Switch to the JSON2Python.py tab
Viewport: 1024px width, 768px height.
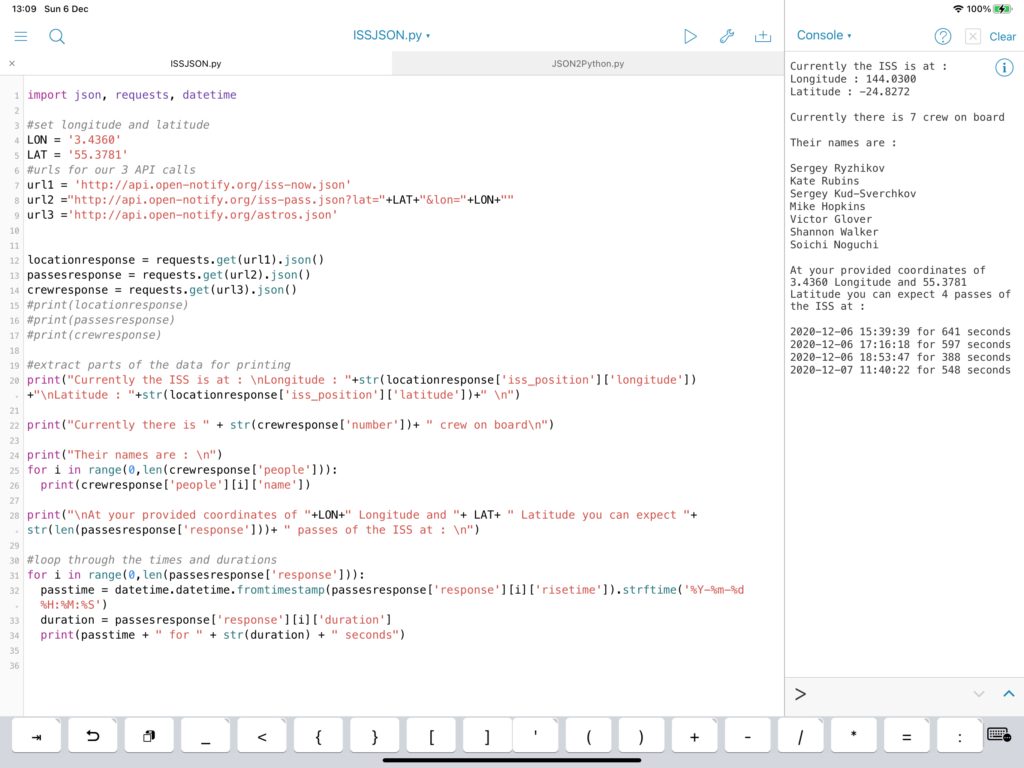(x=589, y=62)
